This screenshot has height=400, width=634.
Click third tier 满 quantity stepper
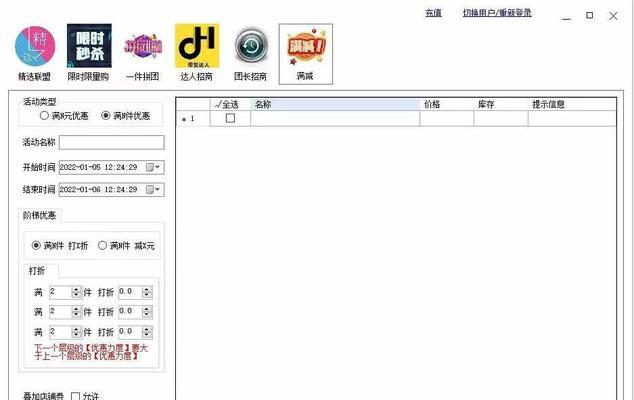[x=76, y=332]
